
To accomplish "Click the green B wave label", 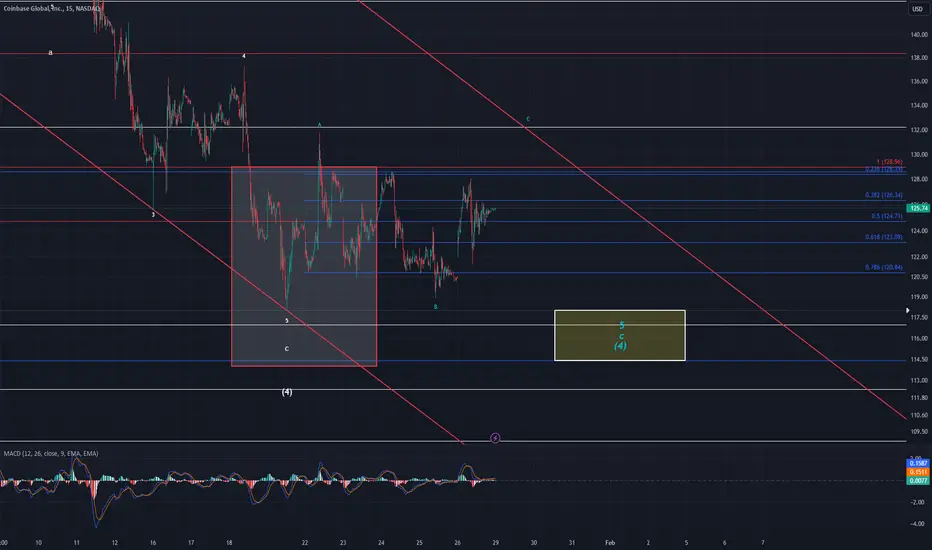I will [435, 307].
